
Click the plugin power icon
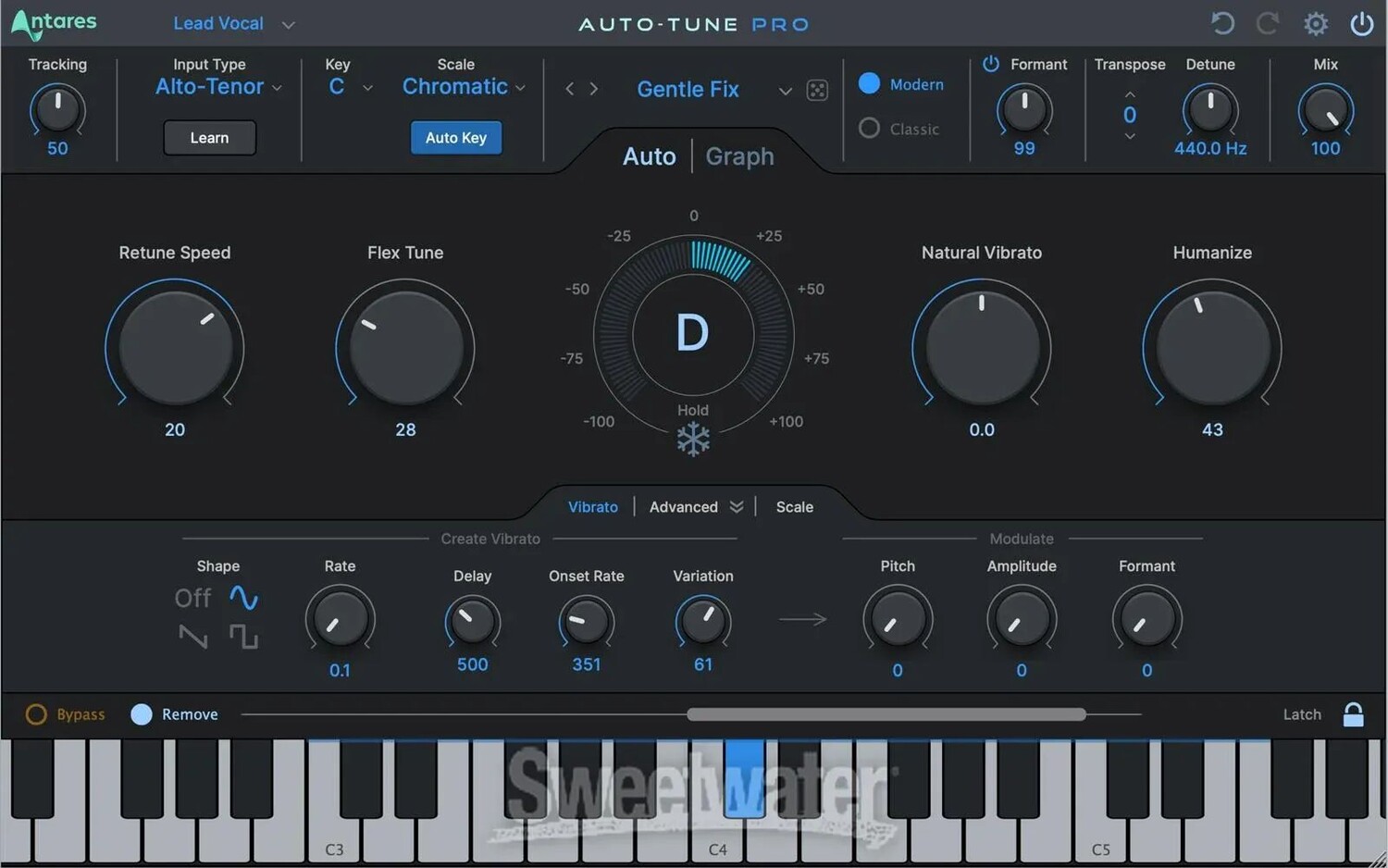1361,23
